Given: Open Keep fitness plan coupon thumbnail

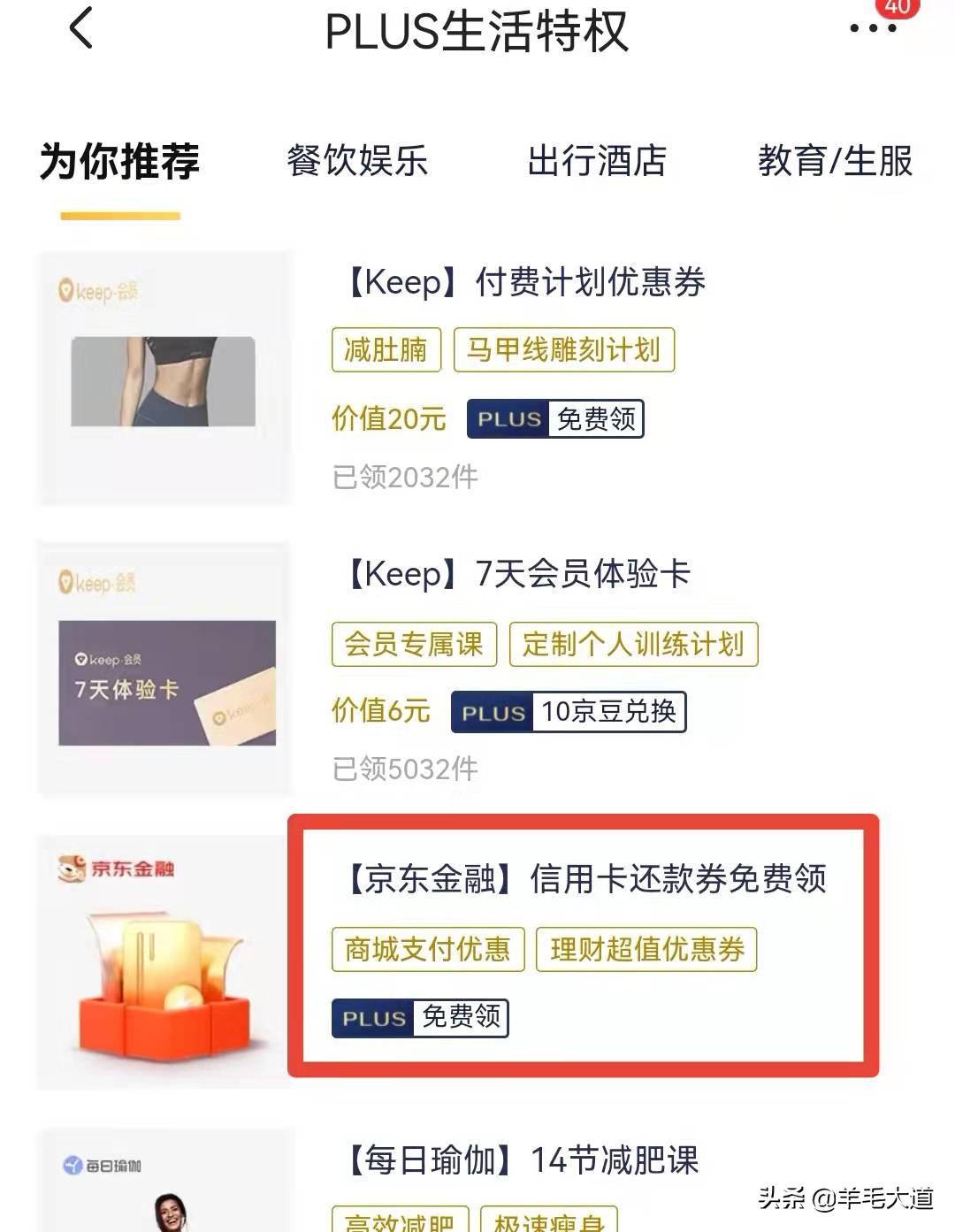Looking at the screenshot, I should coord(164,379).
